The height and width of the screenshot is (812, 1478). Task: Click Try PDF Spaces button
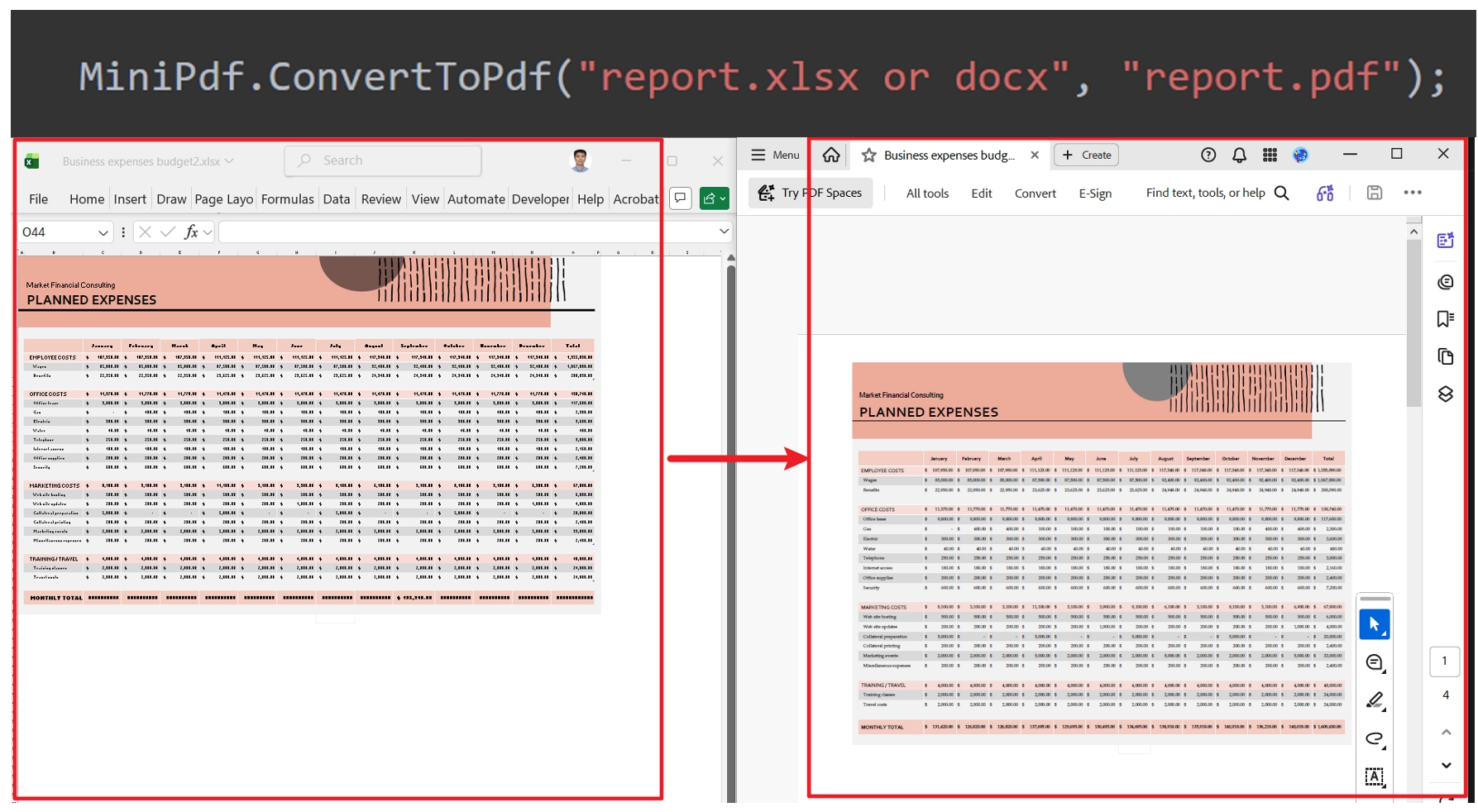point(811,193)
